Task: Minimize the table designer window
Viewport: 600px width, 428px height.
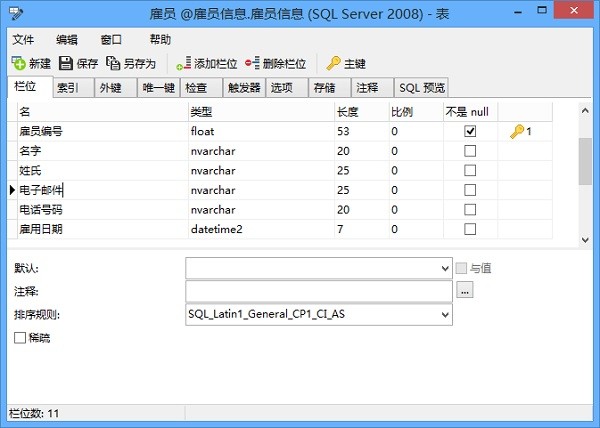Action: click(518, 11)
